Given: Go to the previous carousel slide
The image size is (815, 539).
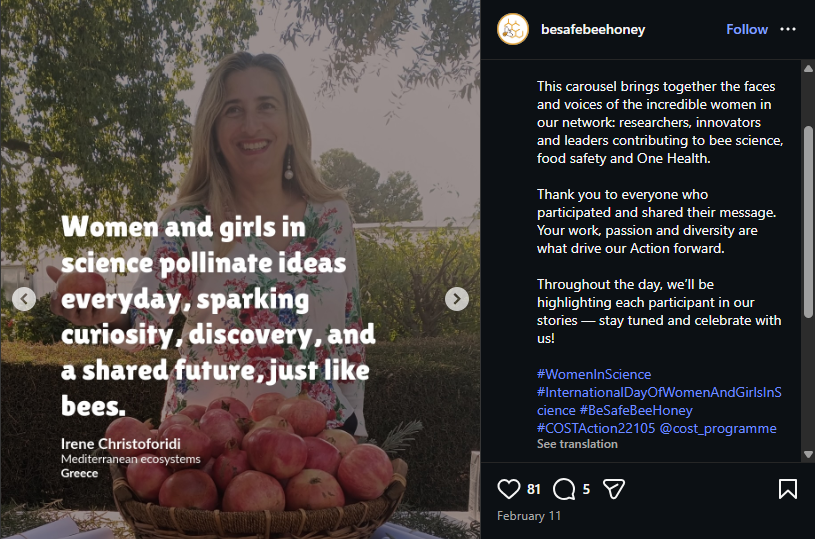Looking at the screenshot, I should [24, 298].
